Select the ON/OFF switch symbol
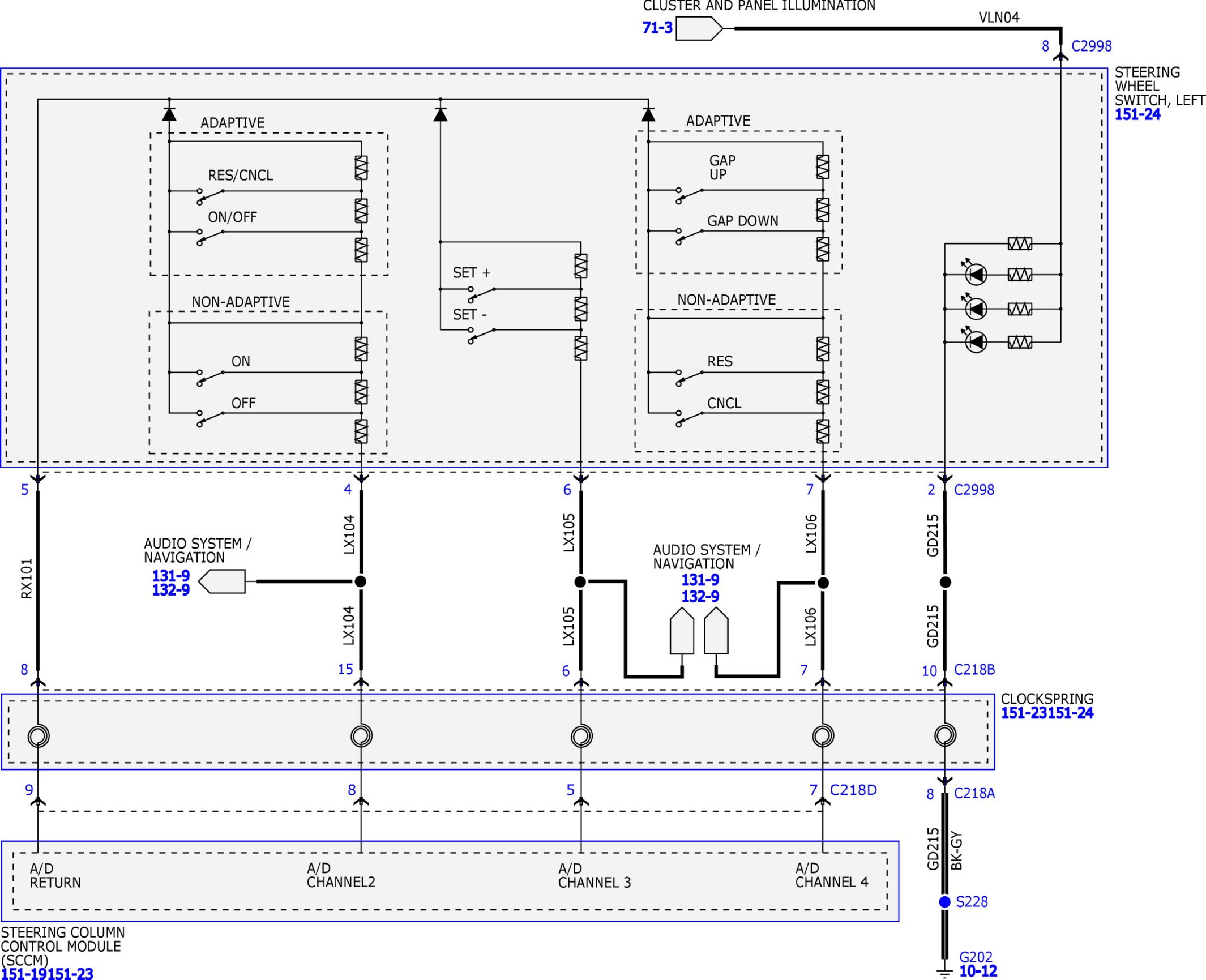1206x980 pixels. 211,237
